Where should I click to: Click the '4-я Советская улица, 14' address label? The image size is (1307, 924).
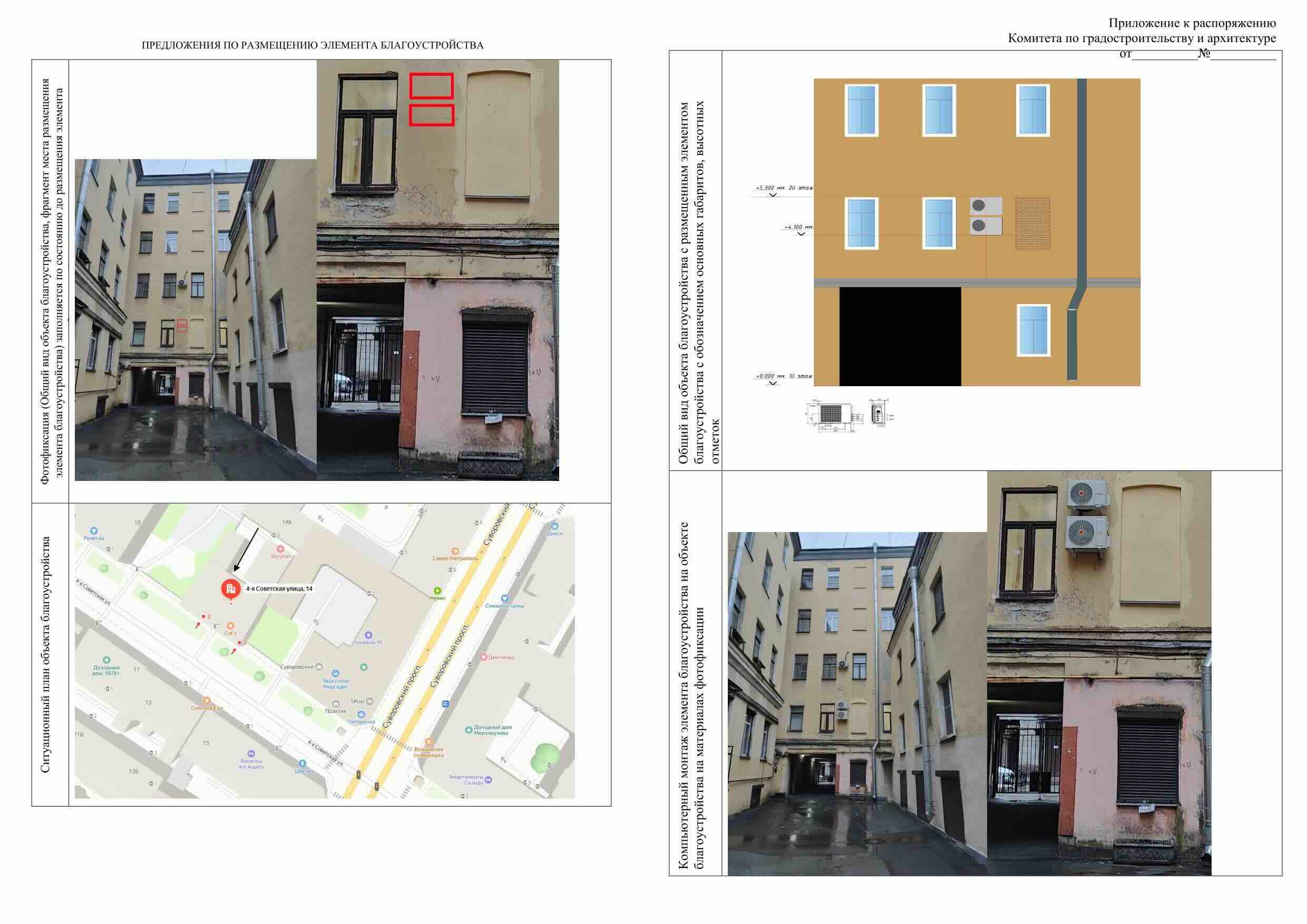(x=279, y=589)
